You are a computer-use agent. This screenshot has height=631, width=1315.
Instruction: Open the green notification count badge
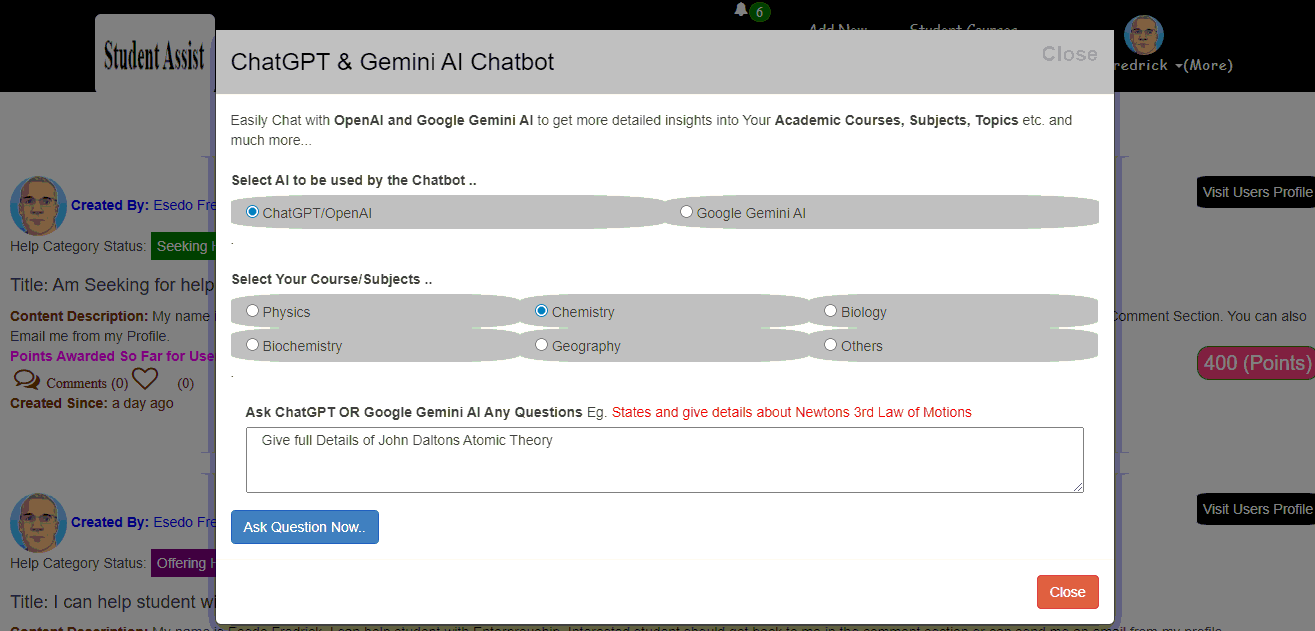(x=760, y=12)
